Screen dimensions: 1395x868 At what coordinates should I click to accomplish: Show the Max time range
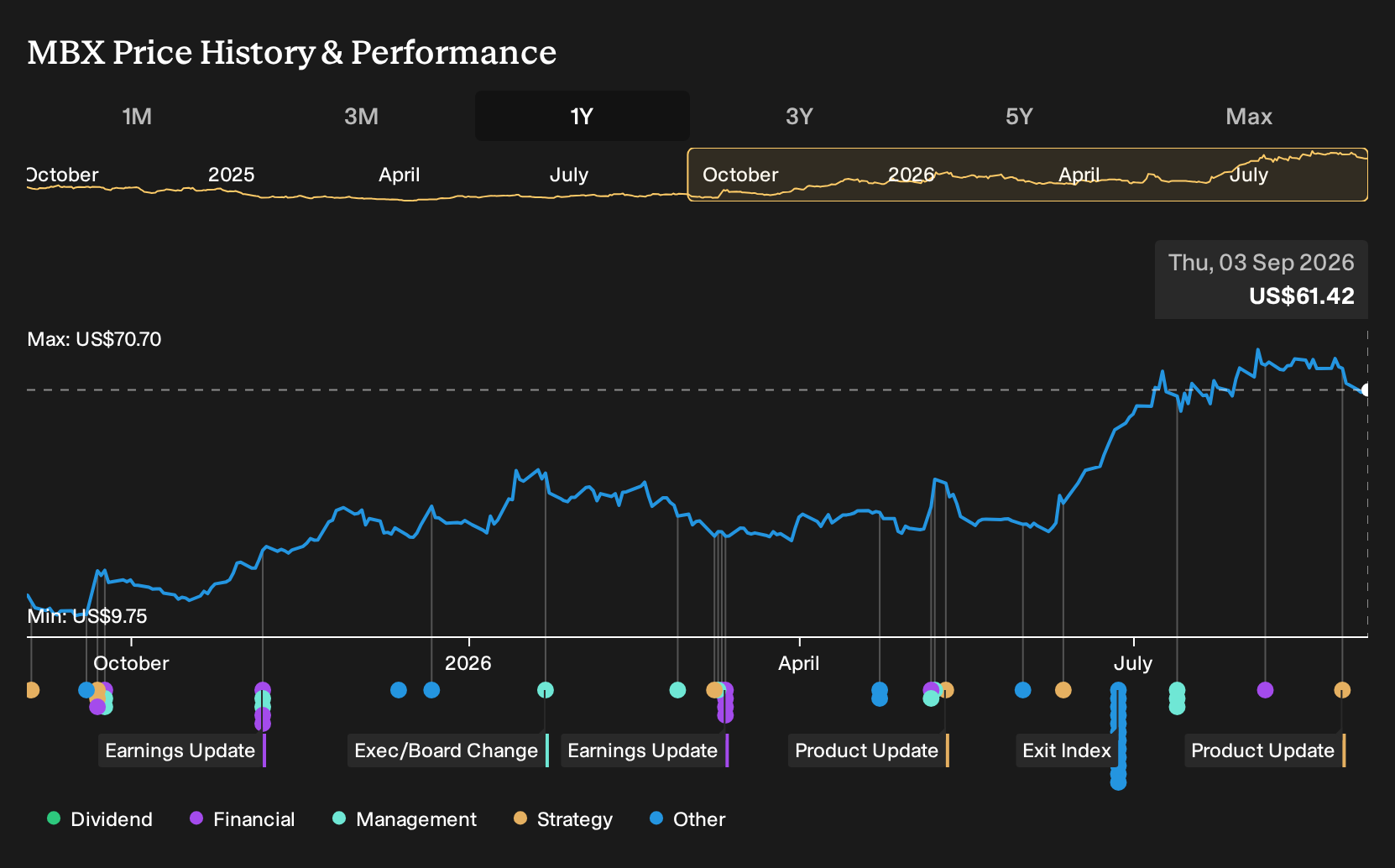point(1249,117)
